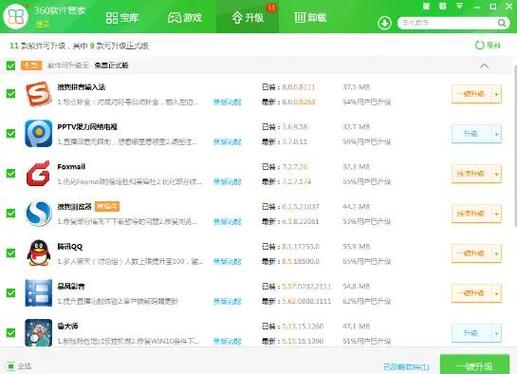Open the title bar main menu dropdown icon

pyautogui.click(x=459, y=6)
